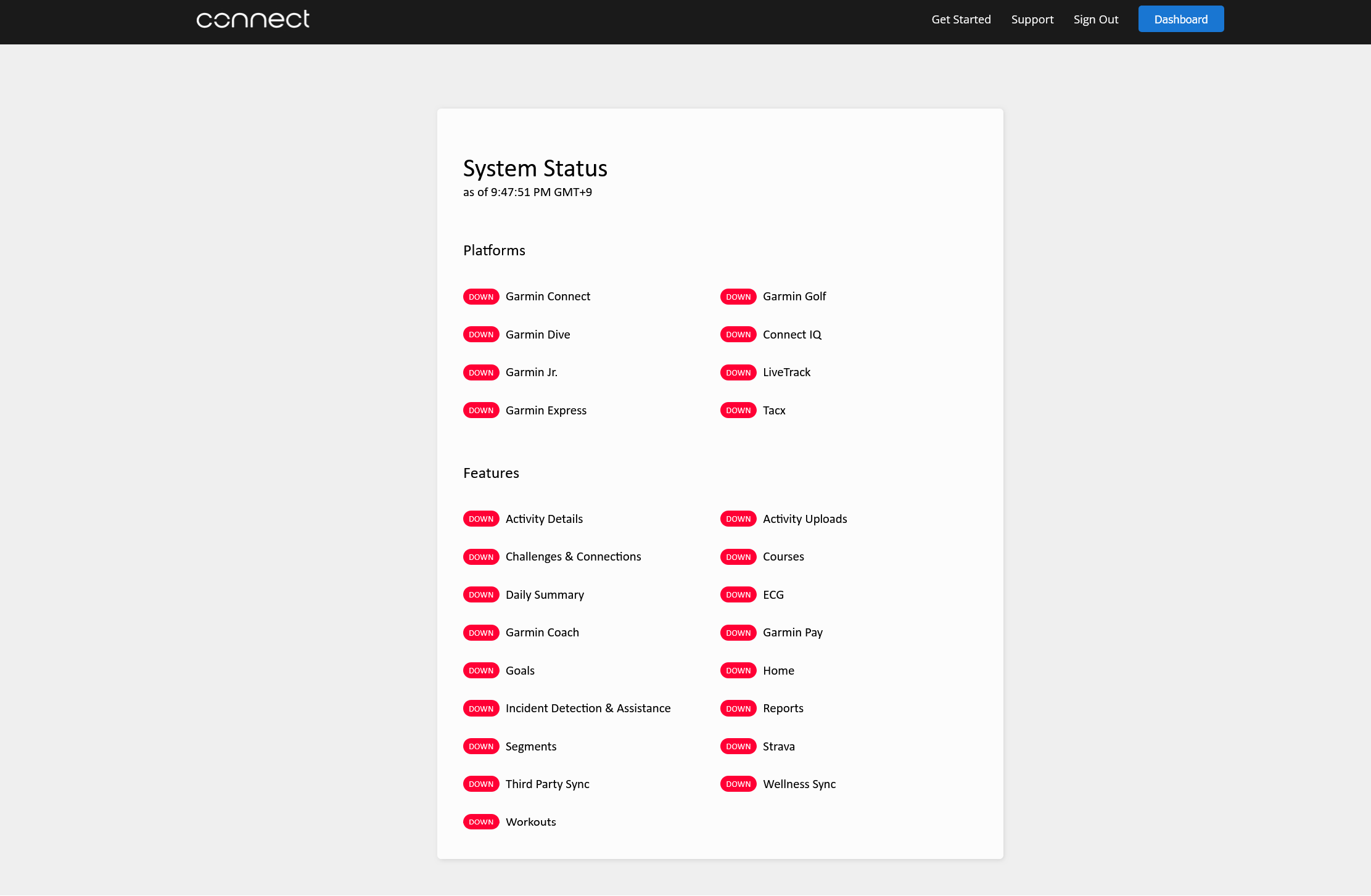Click the DOWN badge beside Garmin Express

(x=481, y=410)
